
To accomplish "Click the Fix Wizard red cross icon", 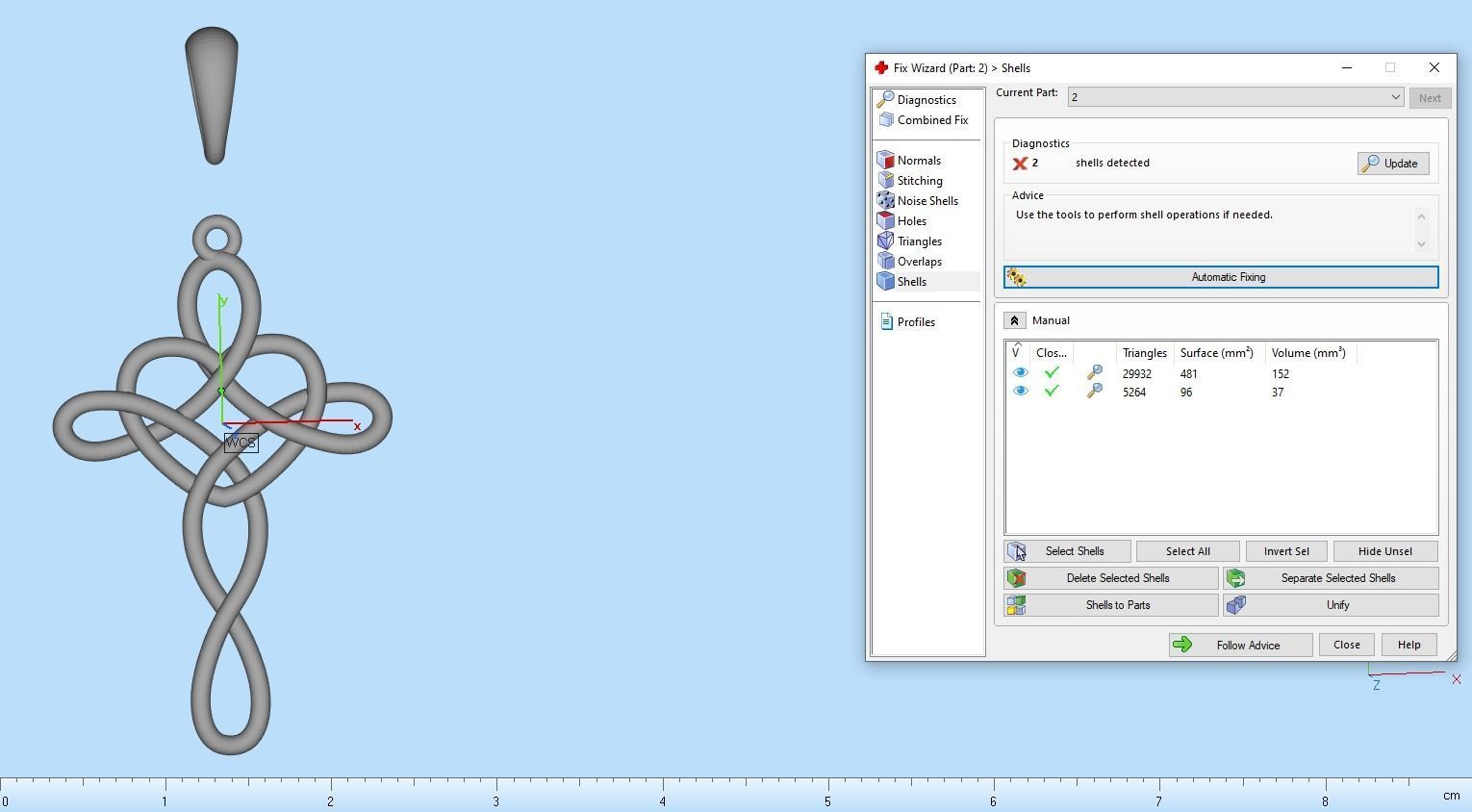I will [880, 68].
